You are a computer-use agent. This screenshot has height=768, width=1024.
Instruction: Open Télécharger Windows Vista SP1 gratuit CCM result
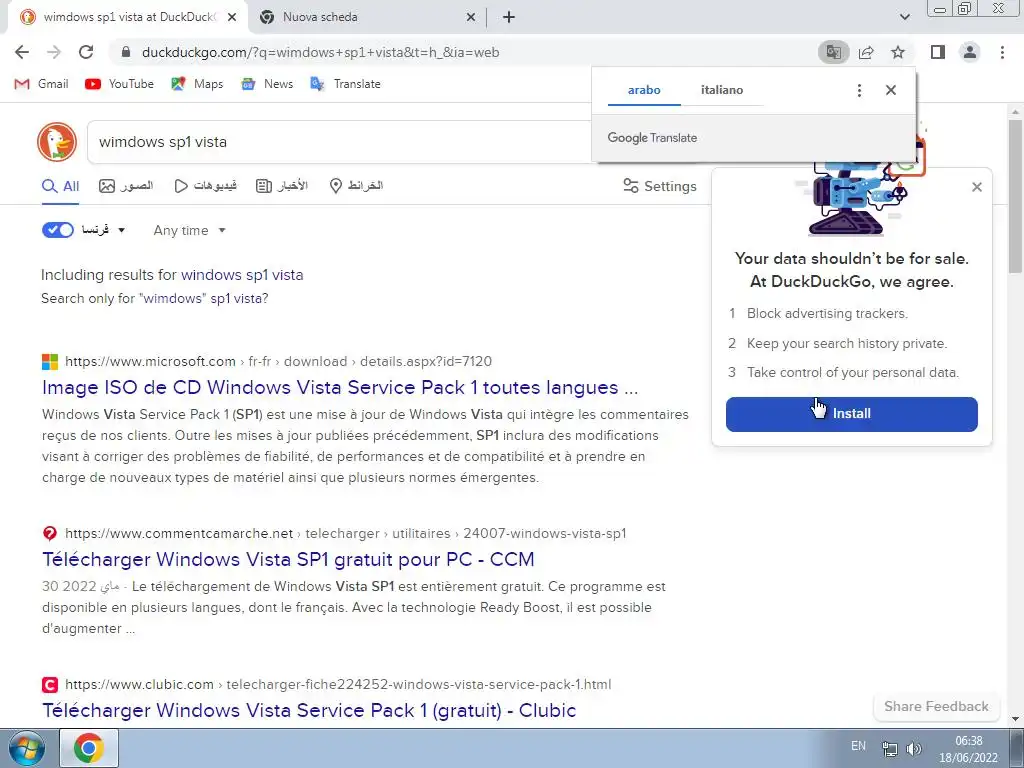click(x=288, y=559)
